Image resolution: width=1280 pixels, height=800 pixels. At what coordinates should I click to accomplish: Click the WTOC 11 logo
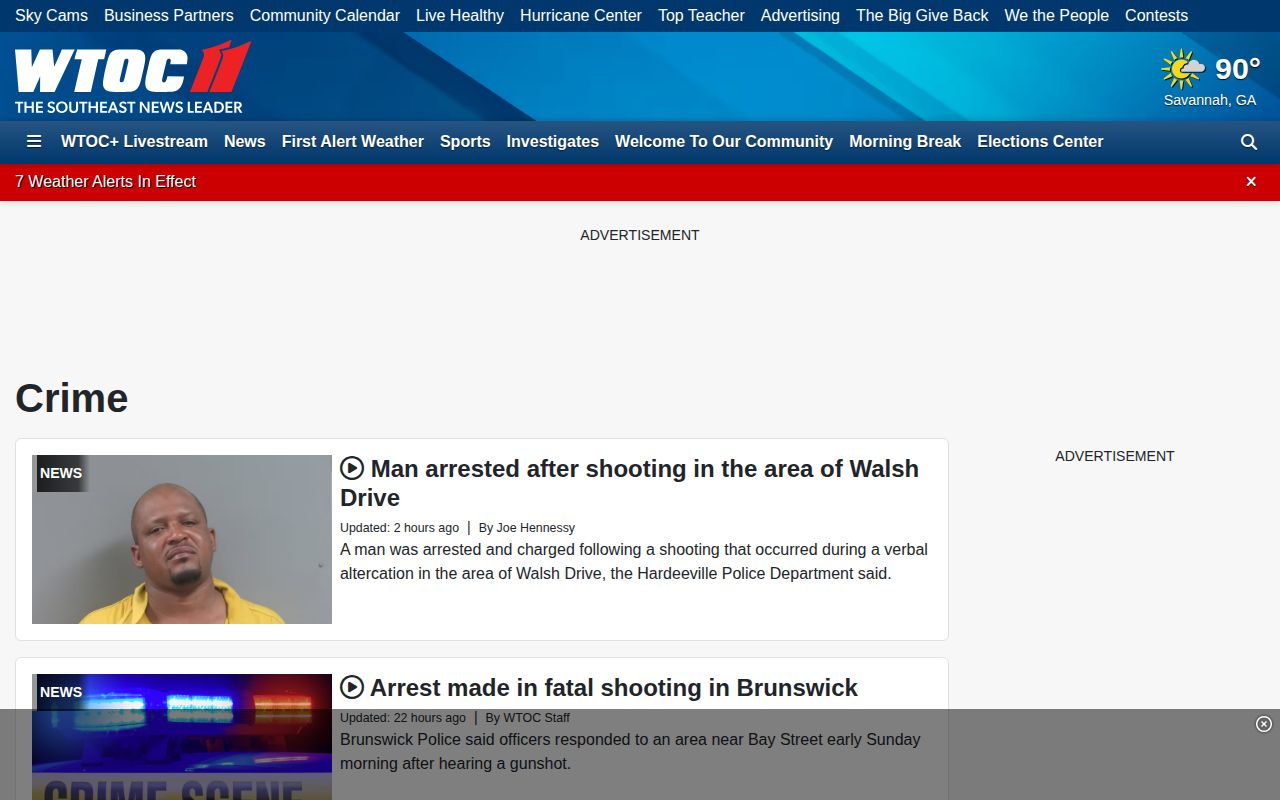click(x=132, y=77)
